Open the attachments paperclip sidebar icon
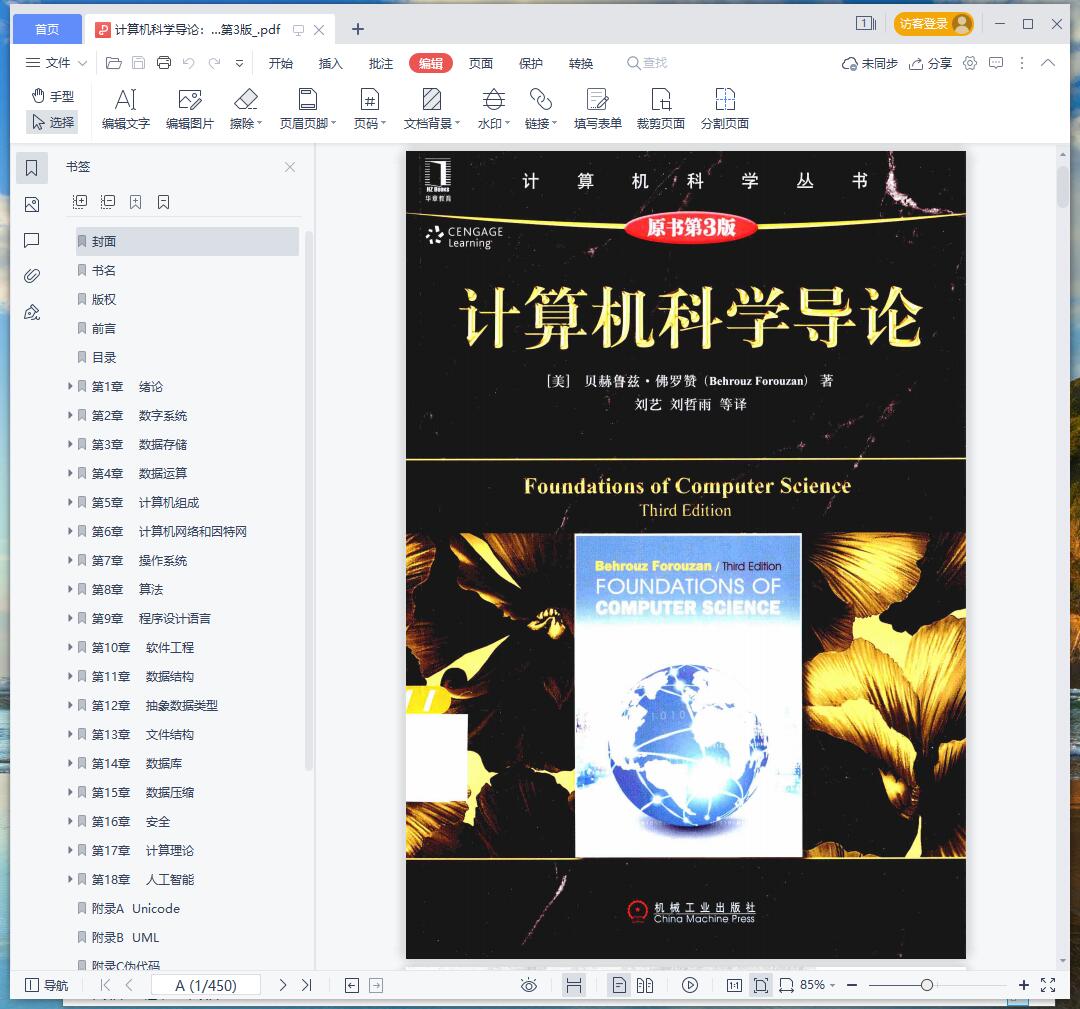Viewport: 1080px width, 1009px height. click(x=32, y=276)
